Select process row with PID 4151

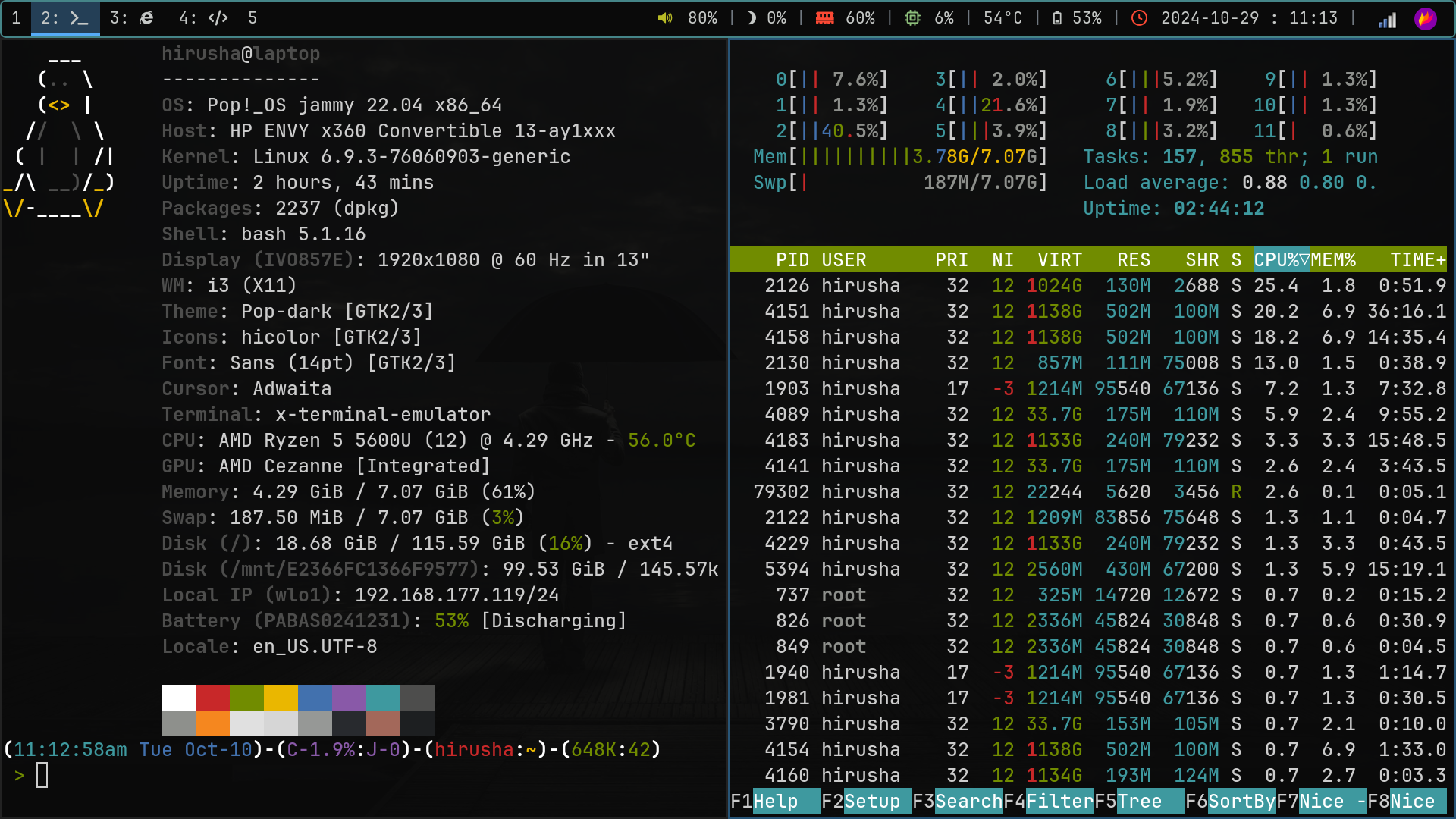(1089, 312)
